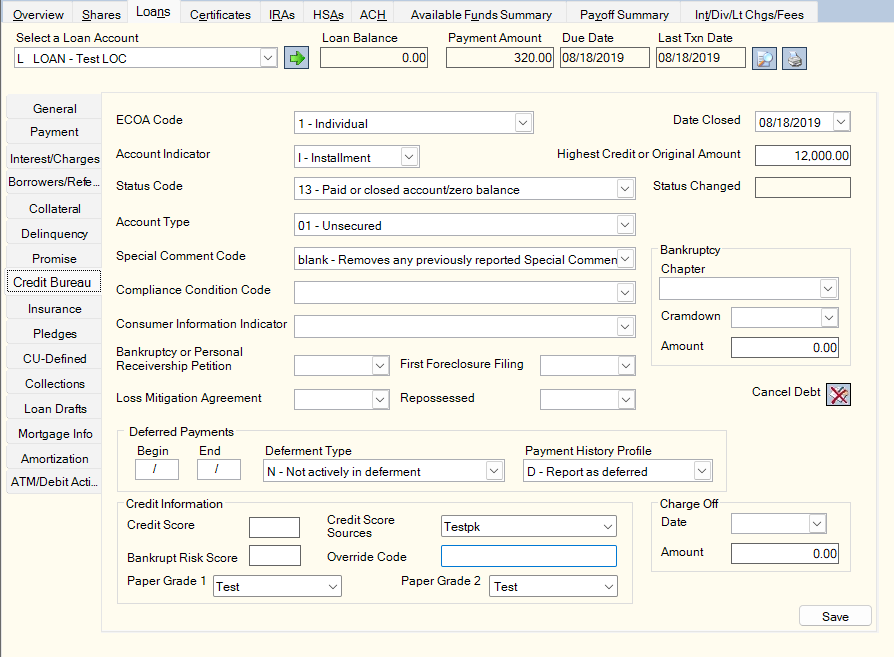Open the Loan Drafts side tab
The image size is (894, 657).
pos(54,409)
